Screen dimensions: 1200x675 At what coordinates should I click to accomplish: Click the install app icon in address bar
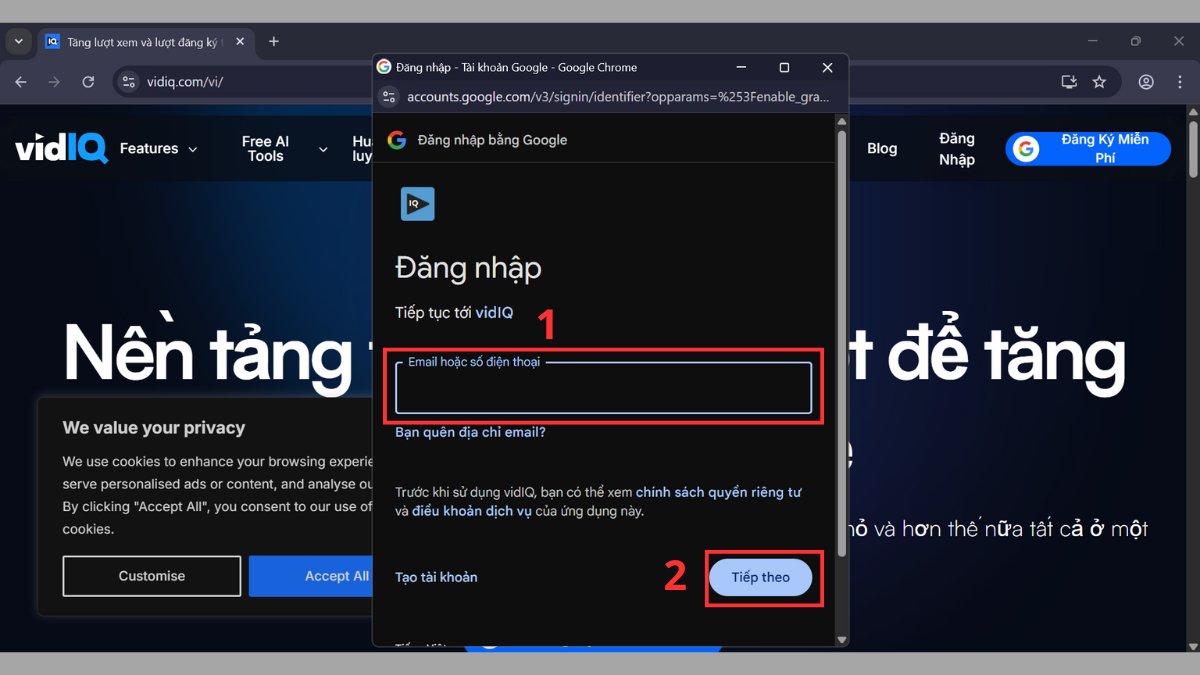[1069, 82]
